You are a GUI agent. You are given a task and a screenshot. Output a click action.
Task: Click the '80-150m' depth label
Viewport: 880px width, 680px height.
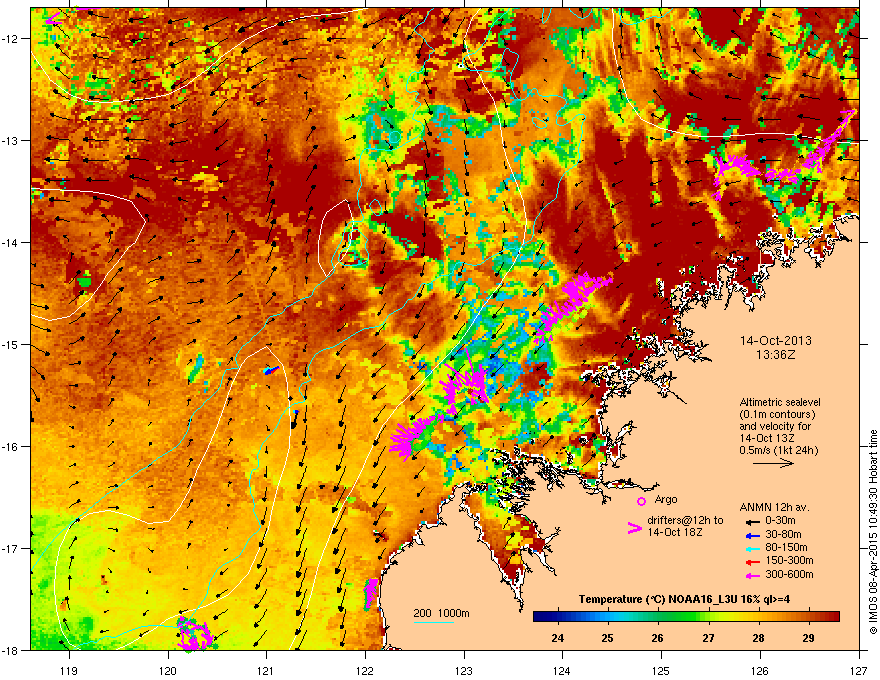click(x=786, y=548)
